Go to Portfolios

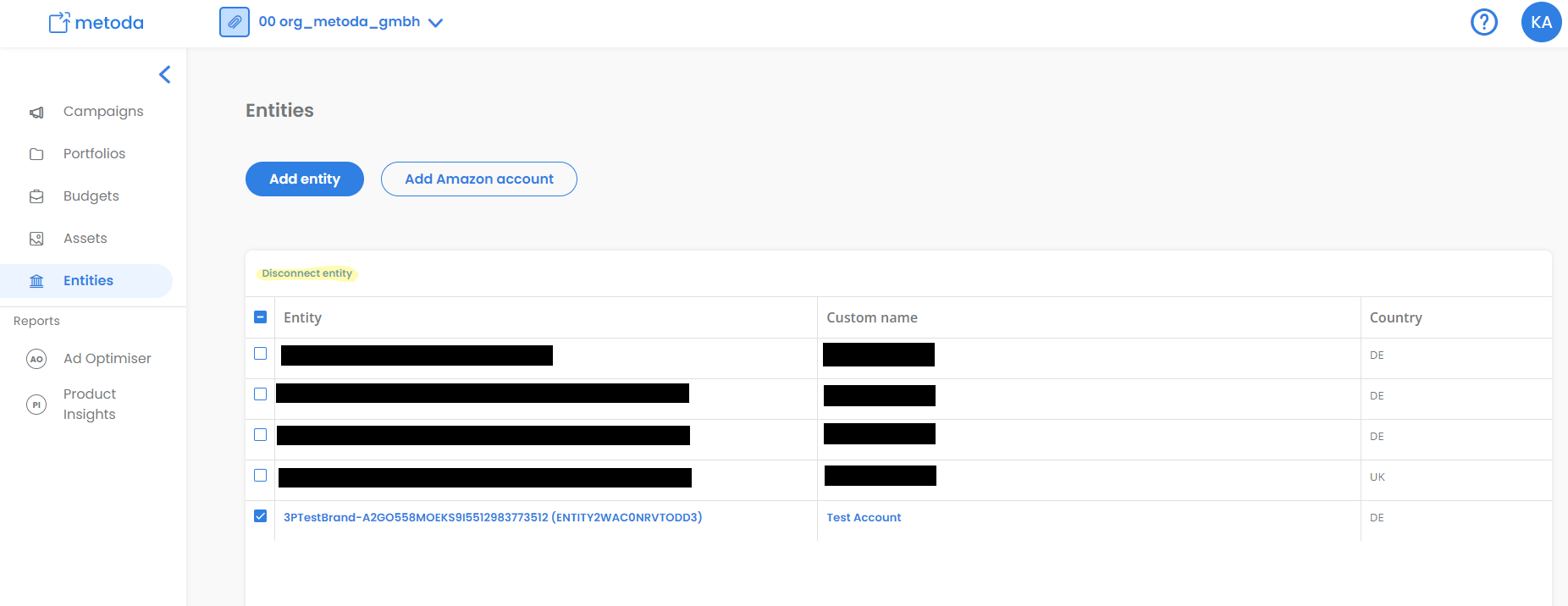coord(94,154)
